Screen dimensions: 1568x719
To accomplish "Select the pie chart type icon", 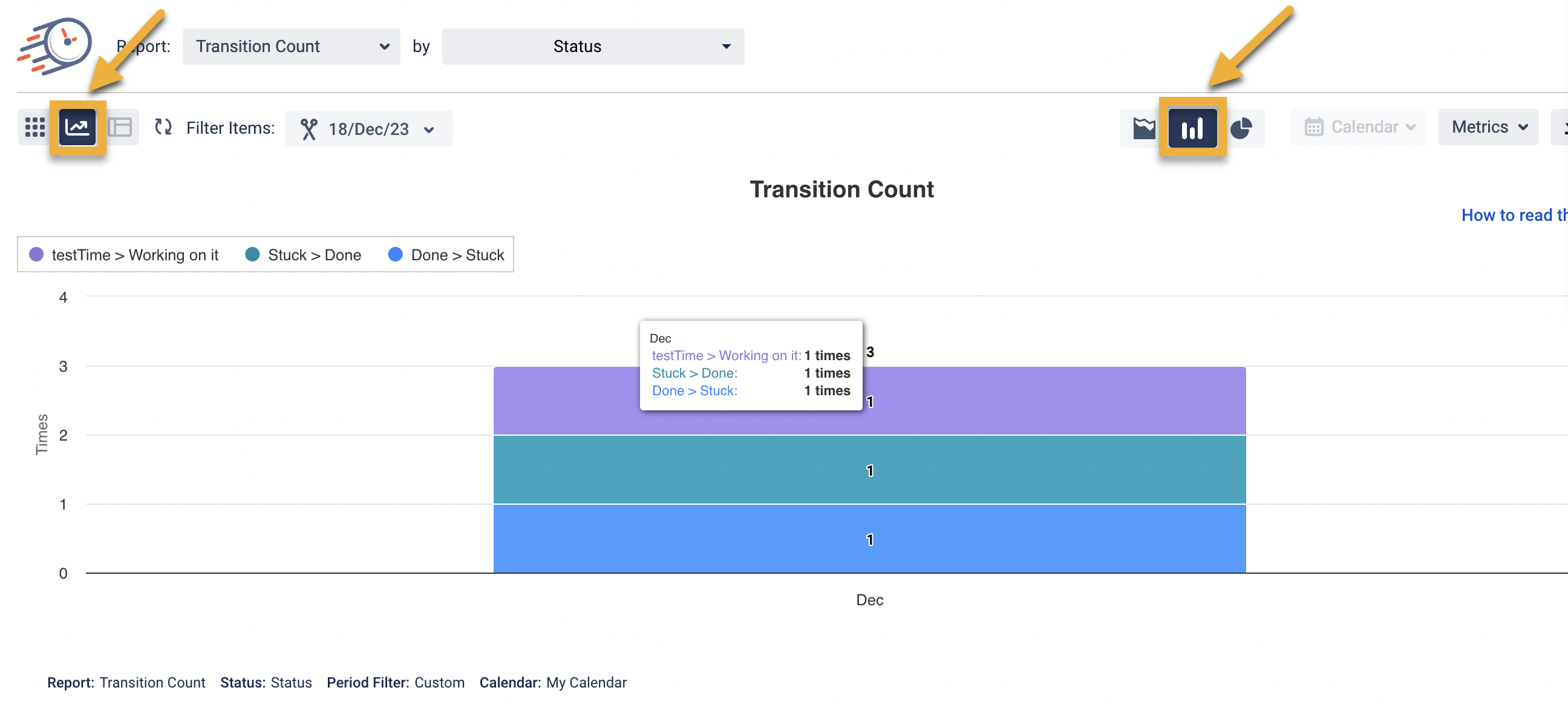I will coord(1241,128).
